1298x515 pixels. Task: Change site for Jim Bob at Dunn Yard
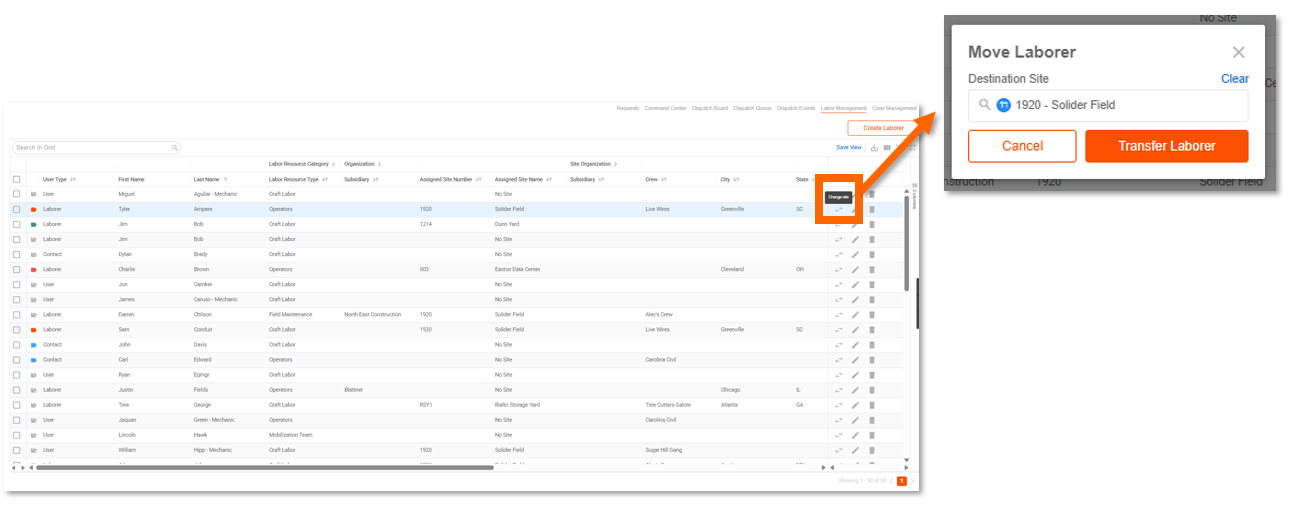(839, 225)
